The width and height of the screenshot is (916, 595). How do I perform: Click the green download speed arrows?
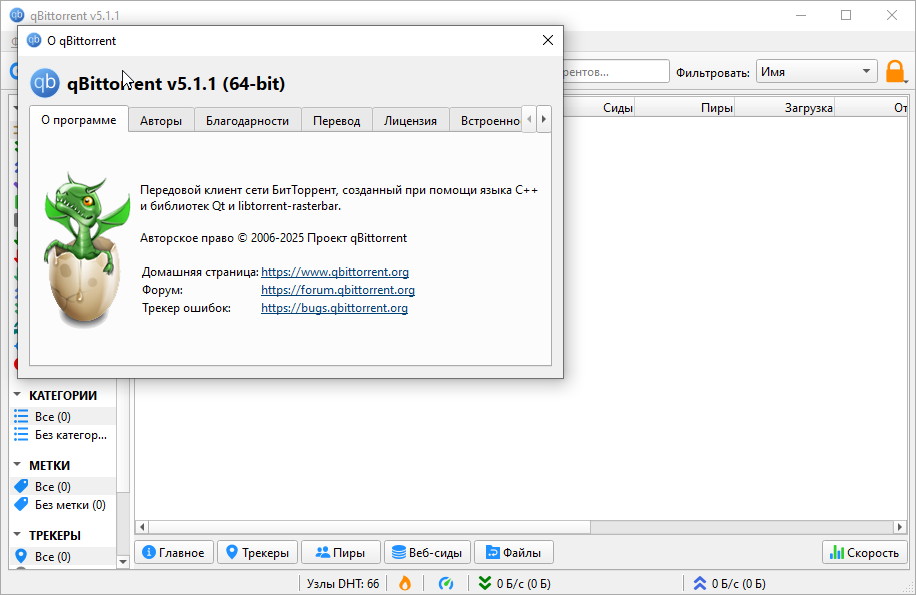coord(484,583)
